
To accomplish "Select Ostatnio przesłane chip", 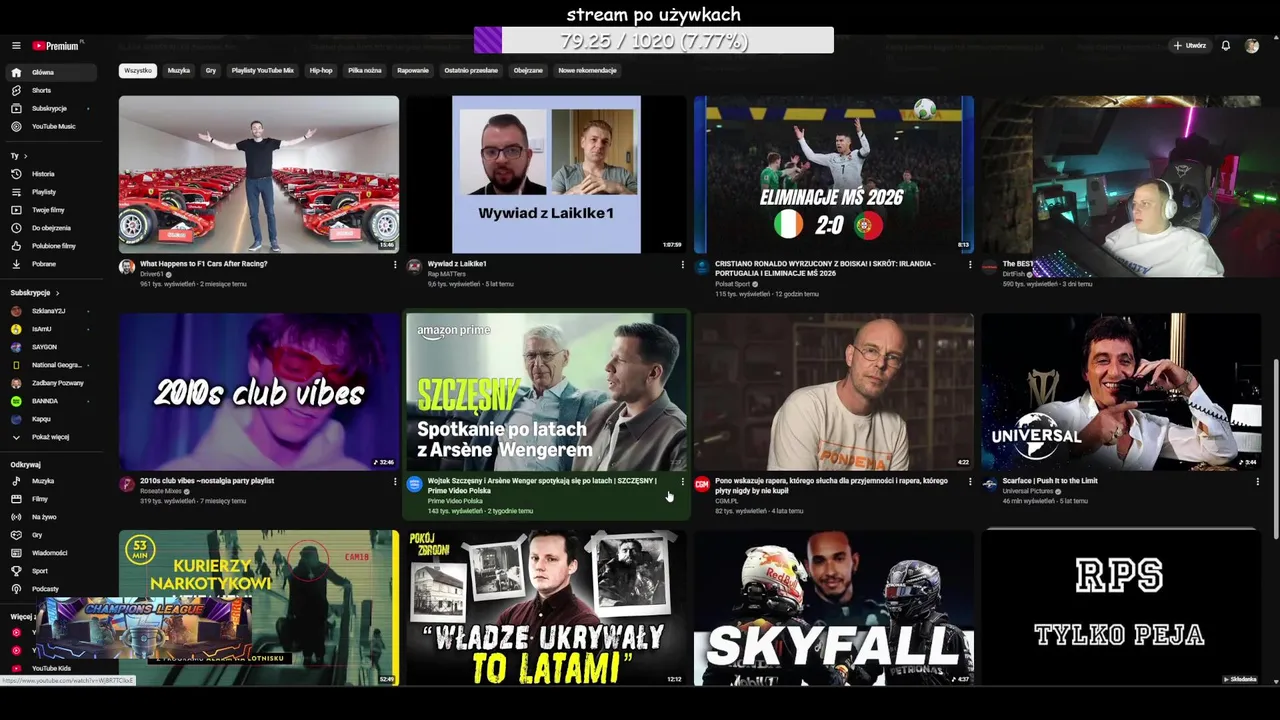I will tap(471, 71).
